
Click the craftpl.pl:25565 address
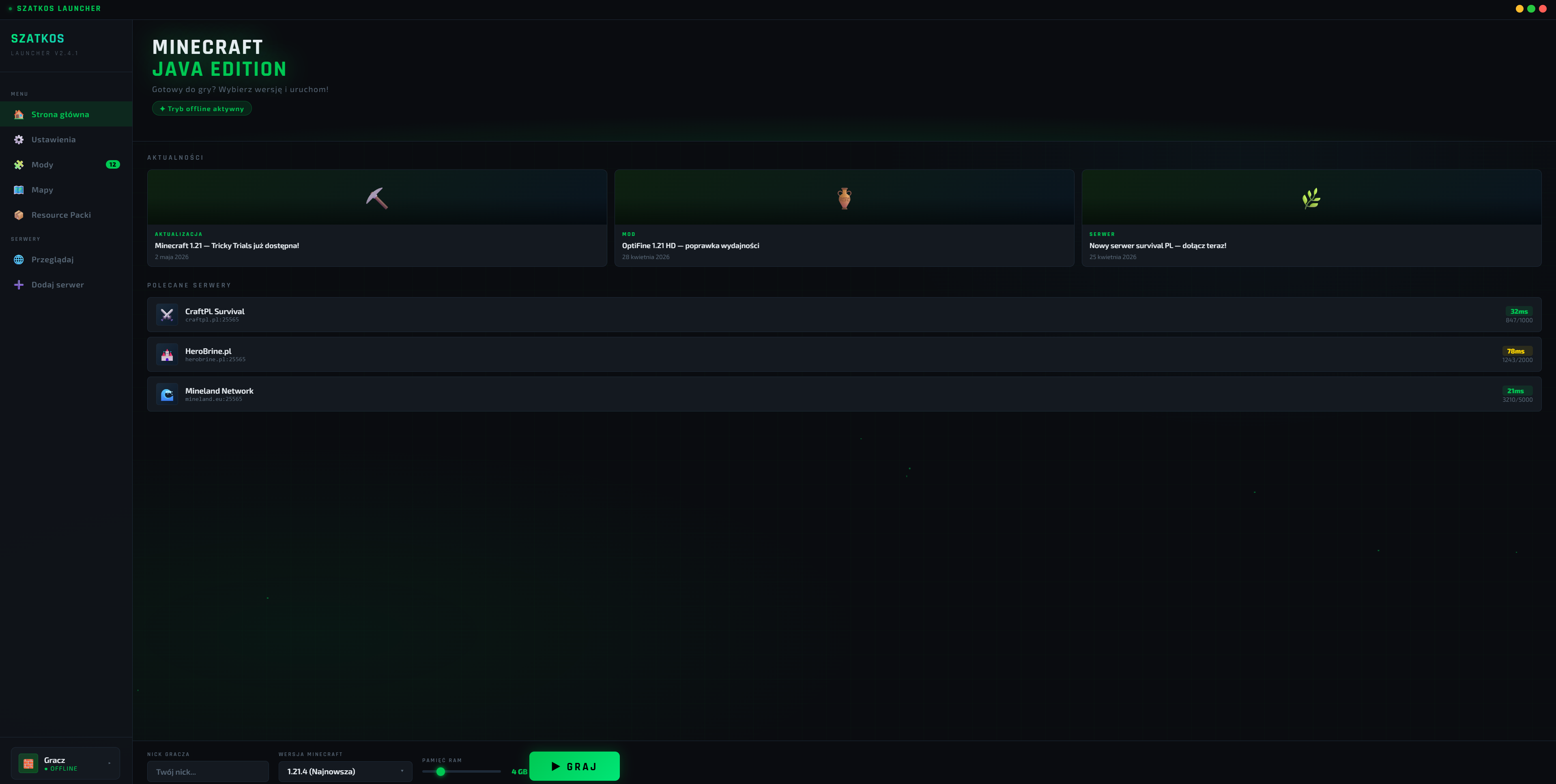click(212, 320)
